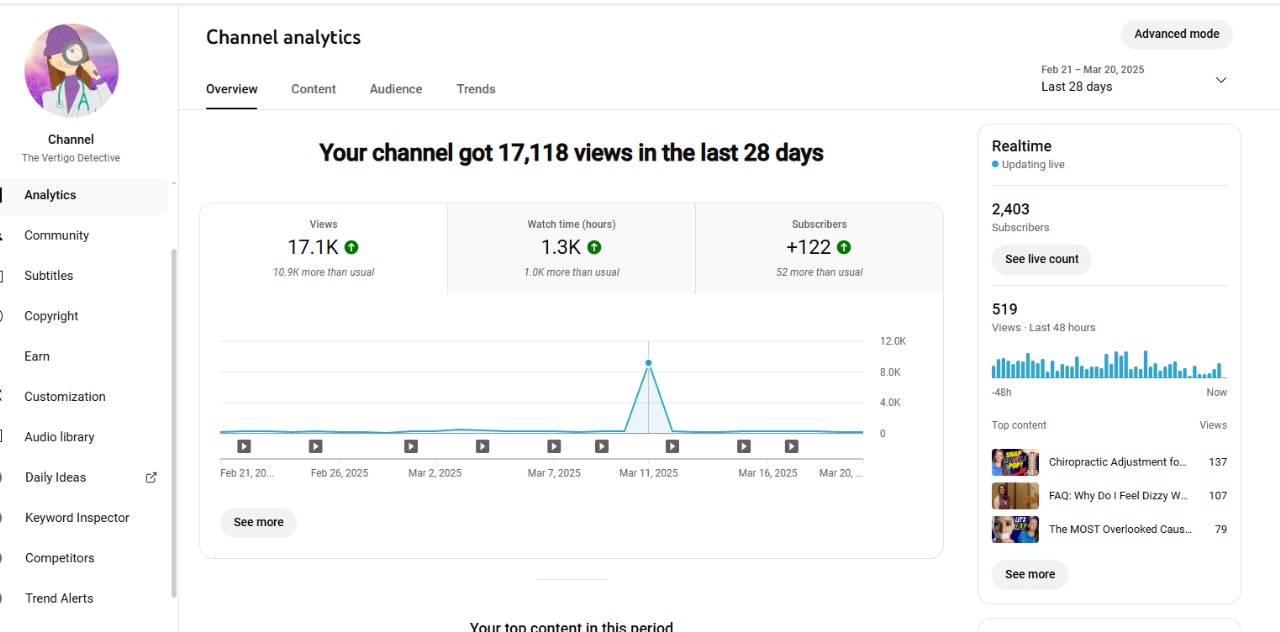Click the green arrow beside +122 subscribers
The height and width of the screenshot is (632, 1280).
(x=843, y=247)
